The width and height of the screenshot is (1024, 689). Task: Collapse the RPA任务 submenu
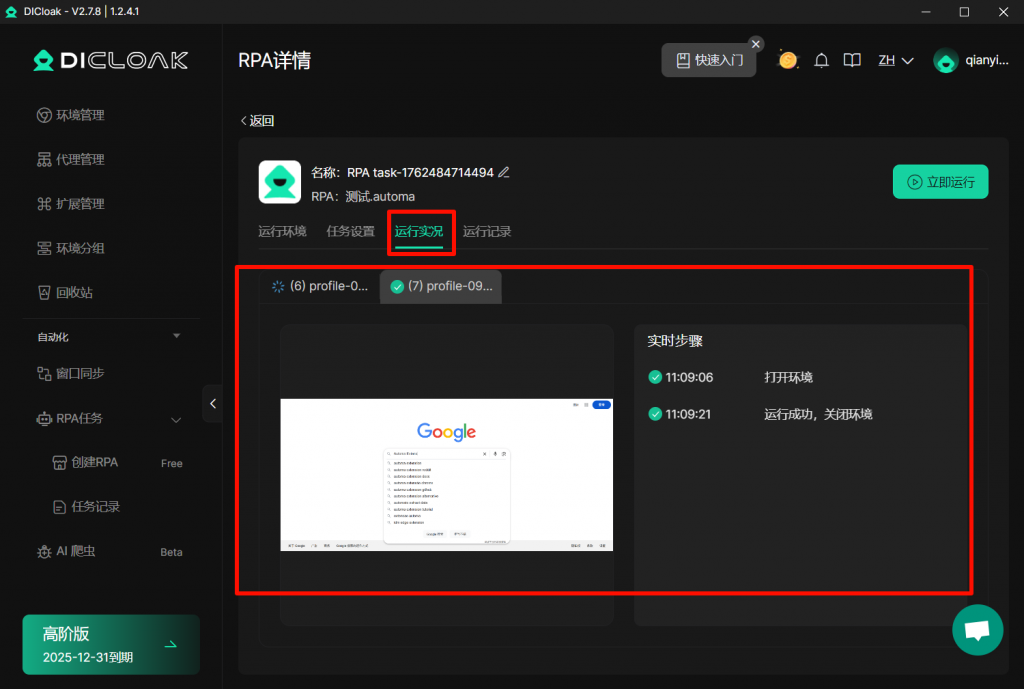pos(176,419)
